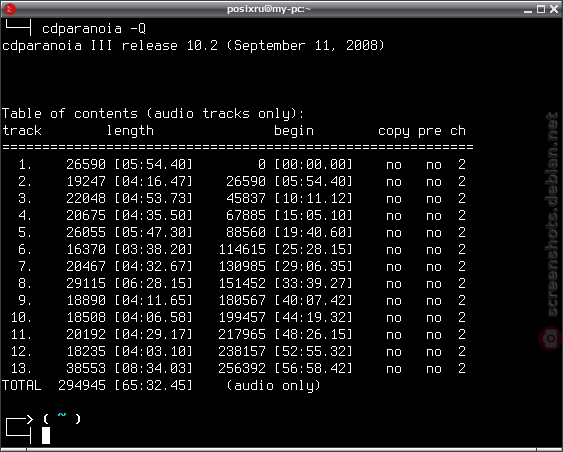Click track 10 duration [04:06.58]
The height and width of the screenshot is (452, 563).
click(154, 317)
